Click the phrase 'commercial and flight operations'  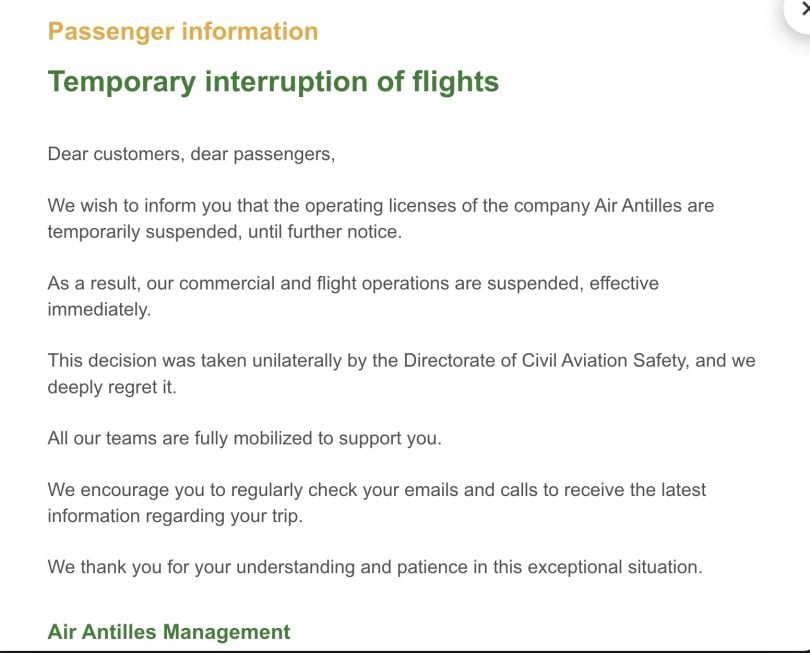[x=314, y=283]
